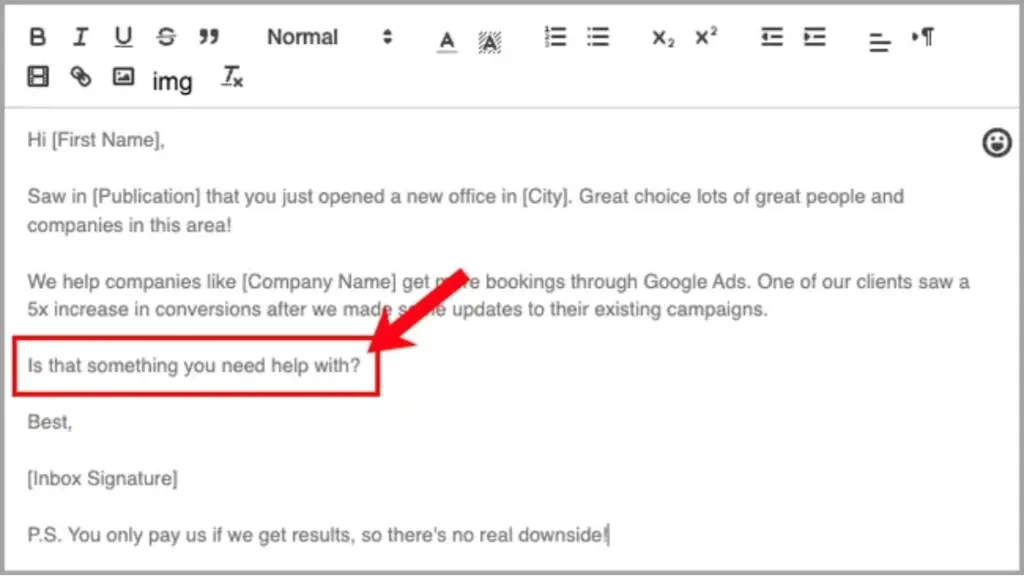Click the 'Best,' sign-off line

point(50,422)
